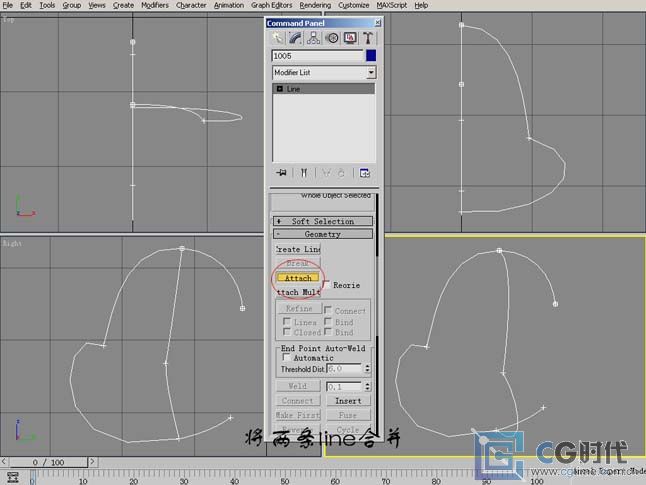
Task: Open the Customize menu
Action: coord(353,5)
